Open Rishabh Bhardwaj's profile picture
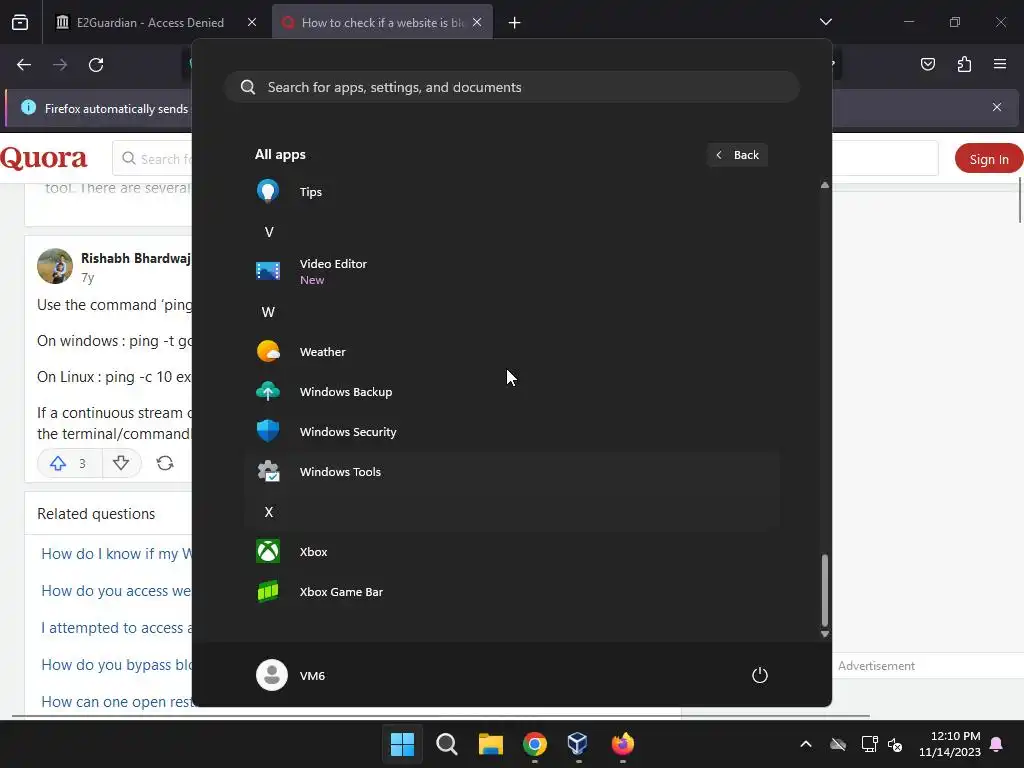This screenshot has width=1024, height=768. pos(55,266)
